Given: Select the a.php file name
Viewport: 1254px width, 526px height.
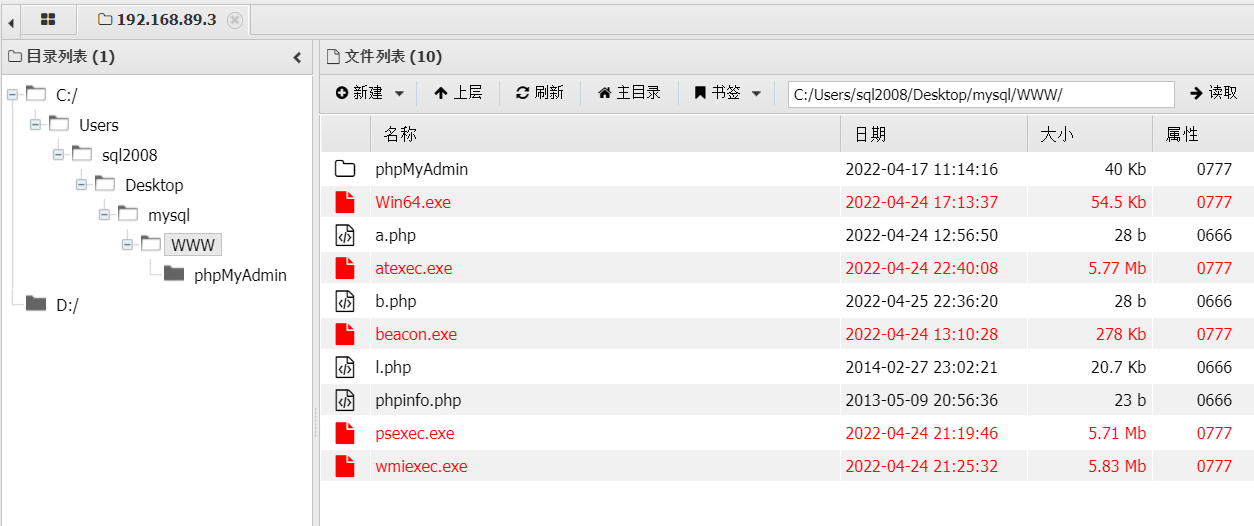Looking at the screenshot, I should point(396,235).
